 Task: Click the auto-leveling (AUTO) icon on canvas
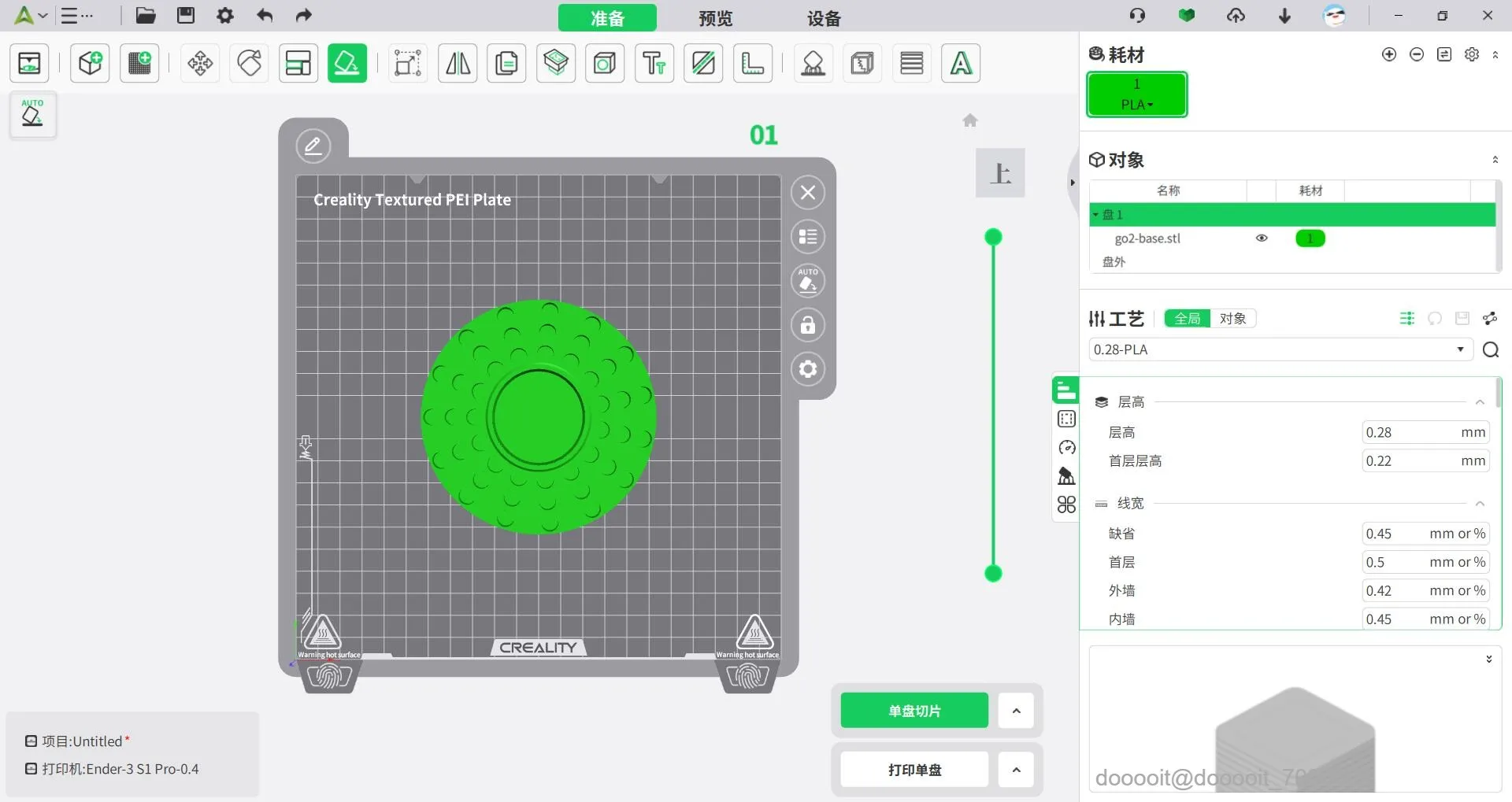tap(808, 281)
